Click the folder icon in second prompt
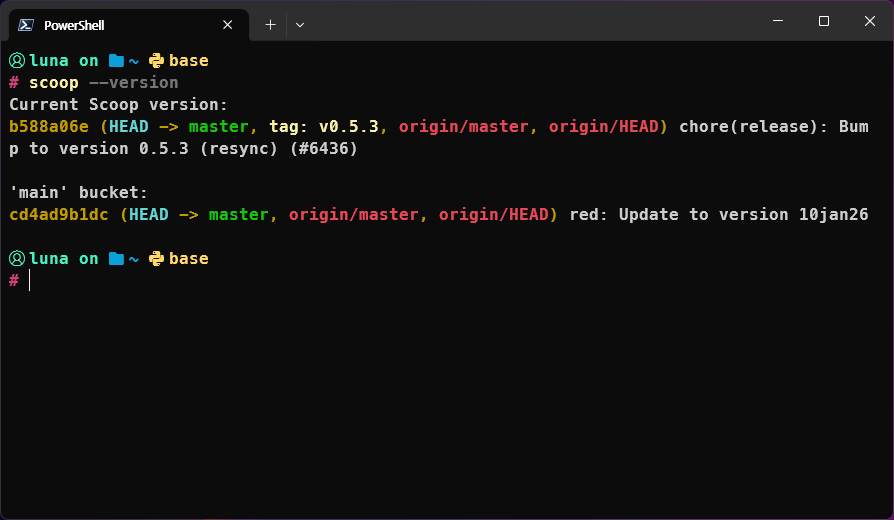The height and width of the screenshot is (520, 894). pyautogui.click(x=116, y=259)
